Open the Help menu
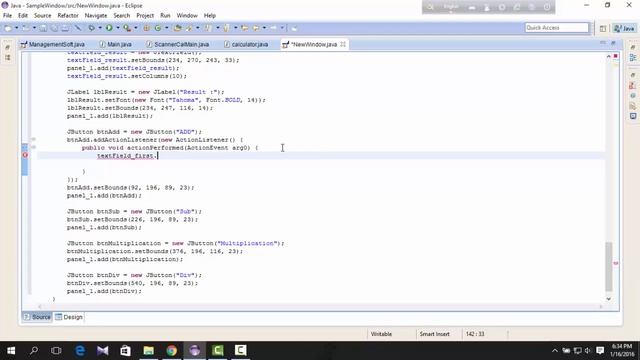 pyautogui.click(x=210, y=16)
